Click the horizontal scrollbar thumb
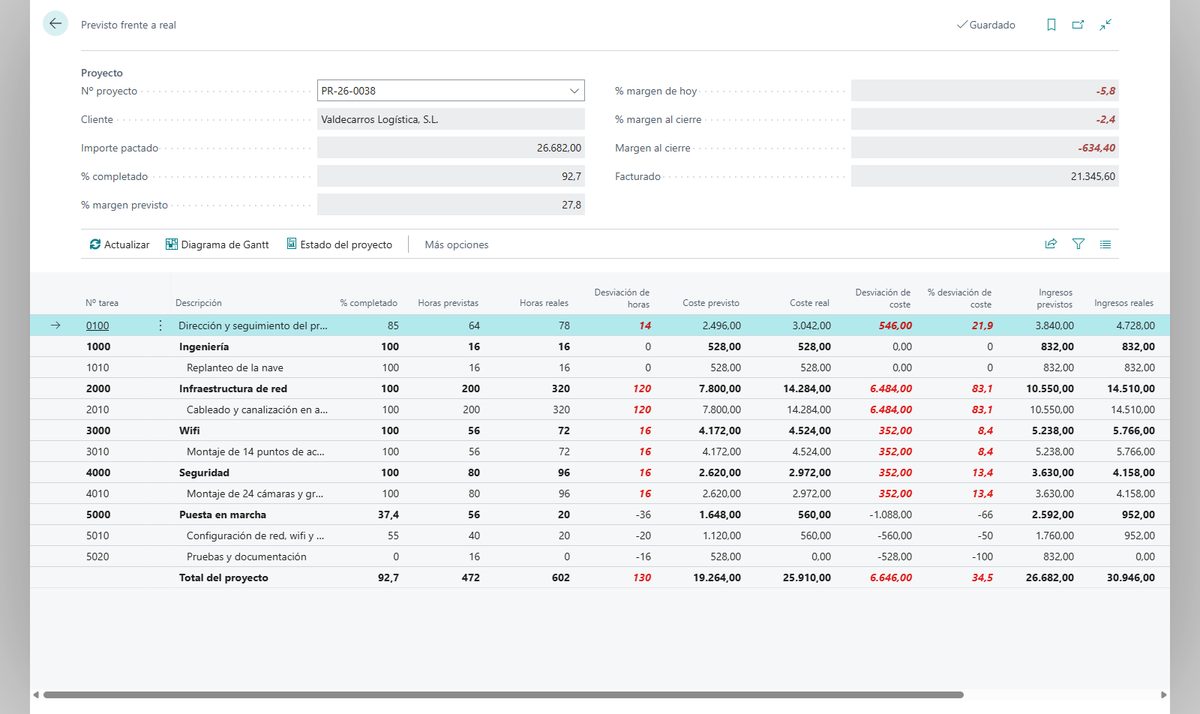Image resolution: width=1200 pixels, height=714 pixels. tap(503, 694)
